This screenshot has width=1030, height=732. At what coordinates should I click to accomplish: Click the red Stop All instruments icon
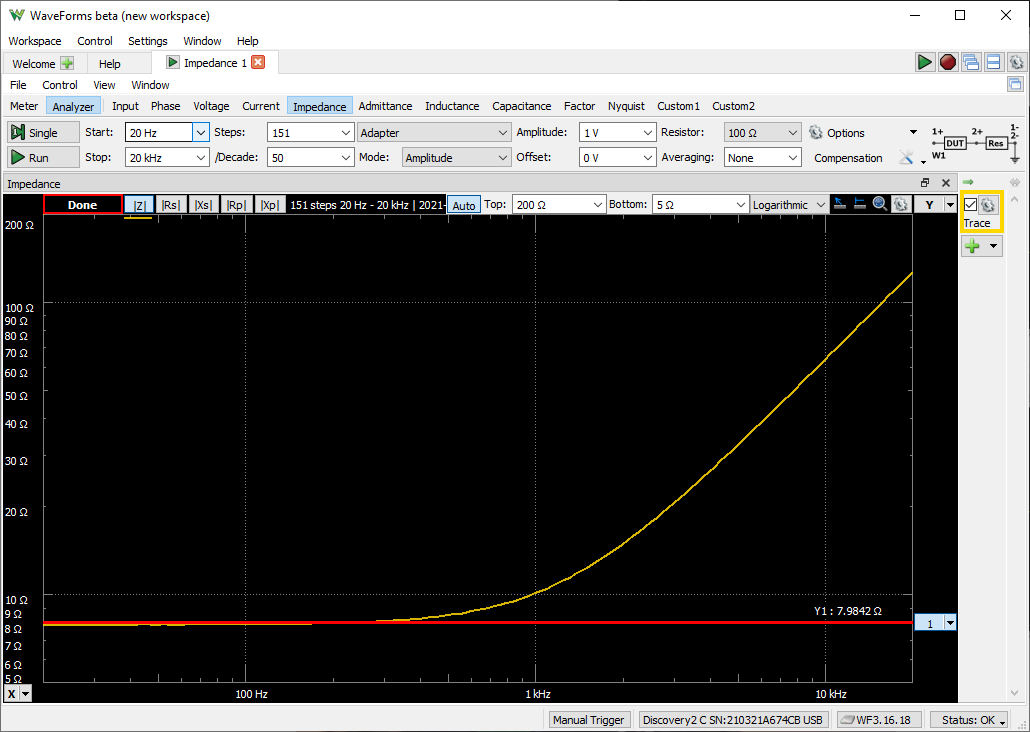947,62
